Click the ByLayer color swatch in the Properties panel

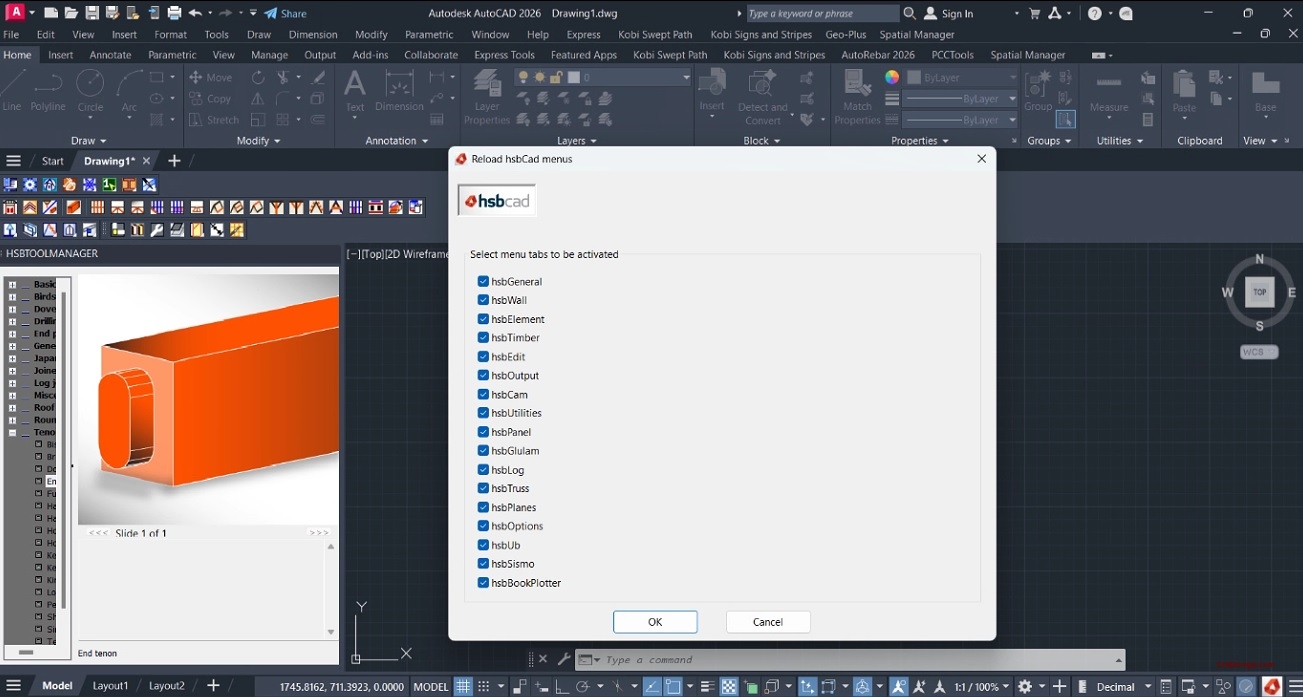tap(916, 77)
